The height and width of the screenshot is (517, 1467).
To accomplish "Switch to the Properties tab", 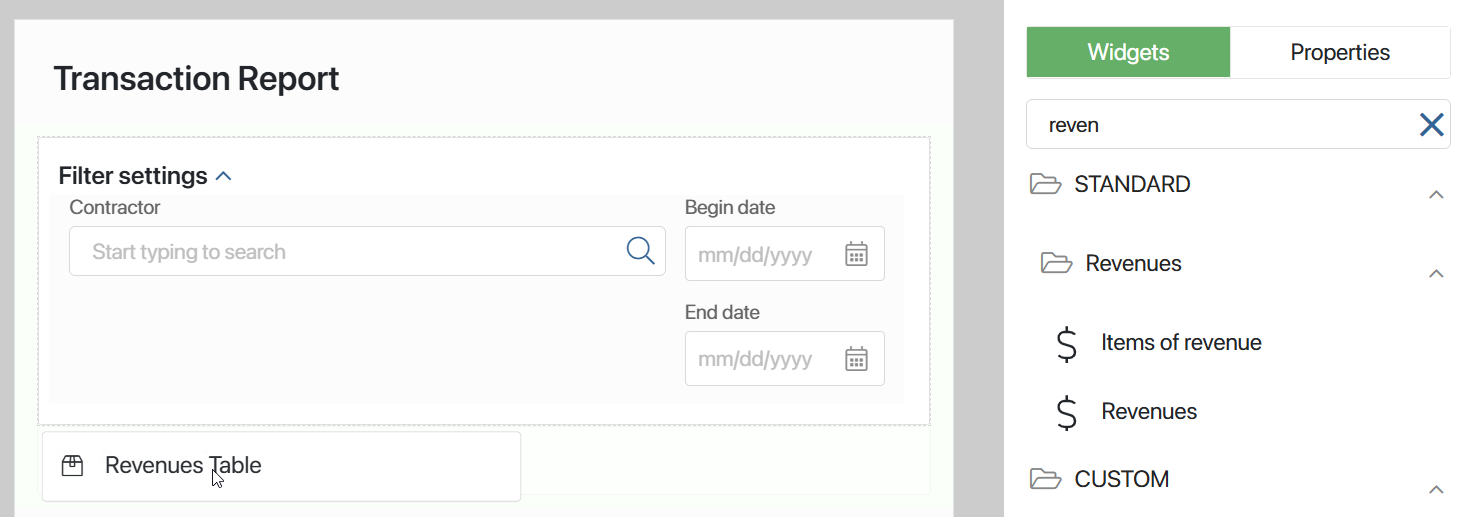I will 1340,52.
